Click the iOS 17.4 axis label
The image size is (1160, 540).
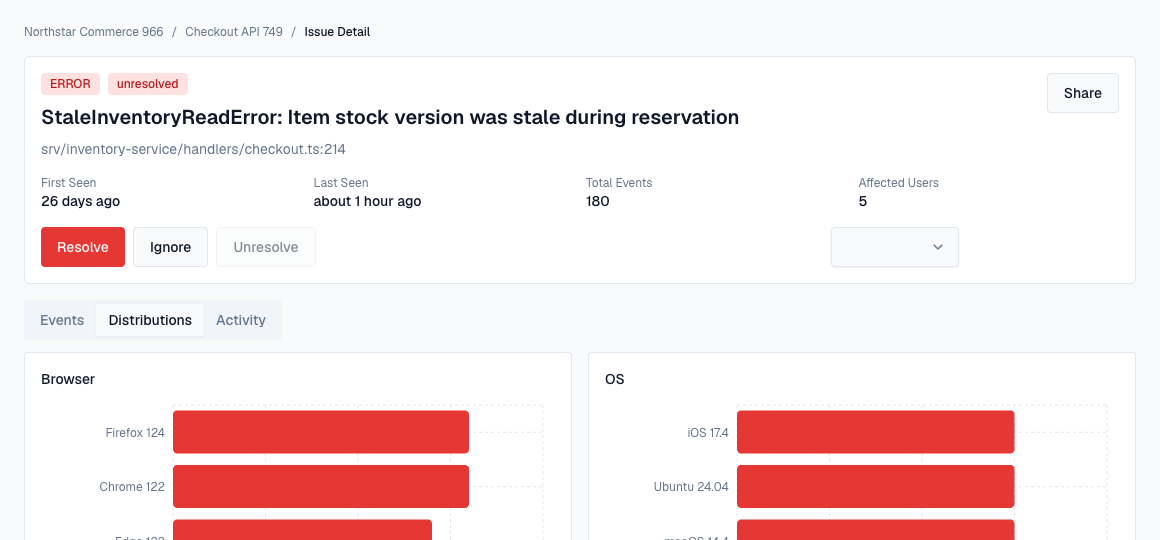point(708,433)
